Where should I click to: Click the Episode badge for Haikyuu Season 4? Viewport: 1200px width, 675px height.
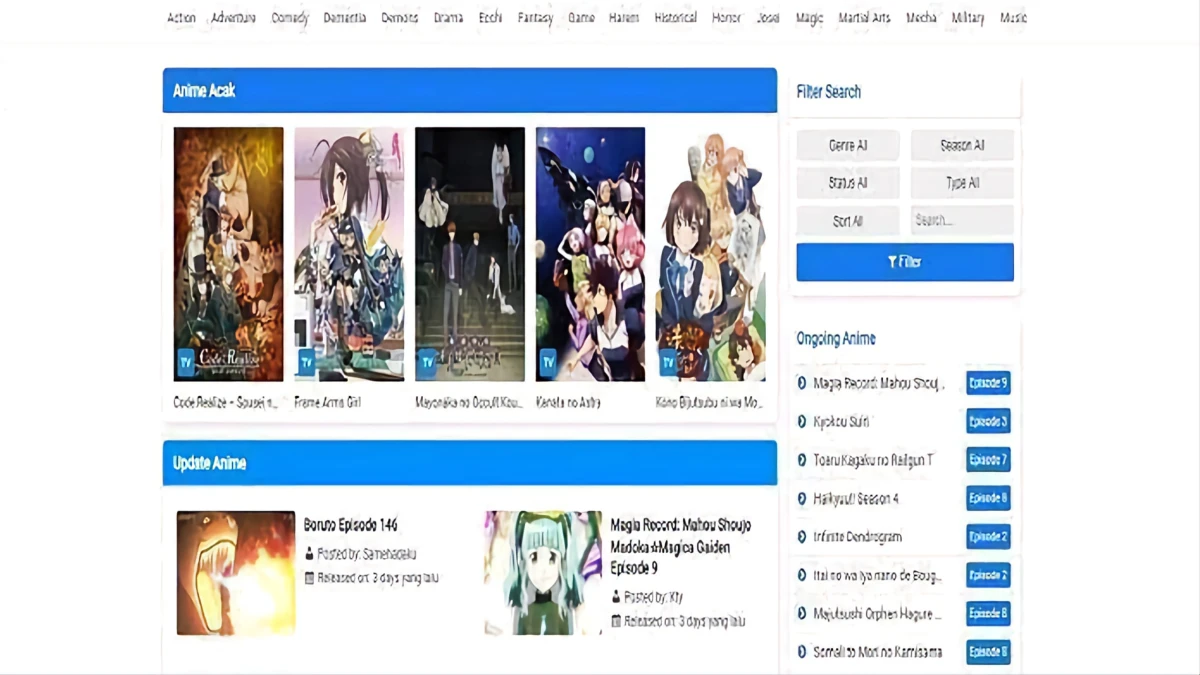click(x=988, y=498)
